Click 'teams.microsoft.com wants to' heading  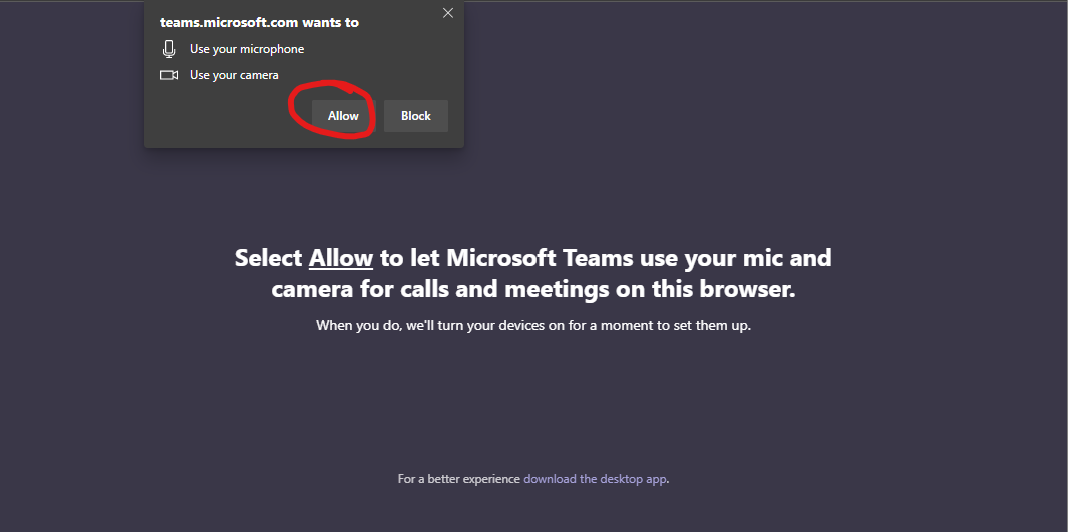[x=260, y=22]
